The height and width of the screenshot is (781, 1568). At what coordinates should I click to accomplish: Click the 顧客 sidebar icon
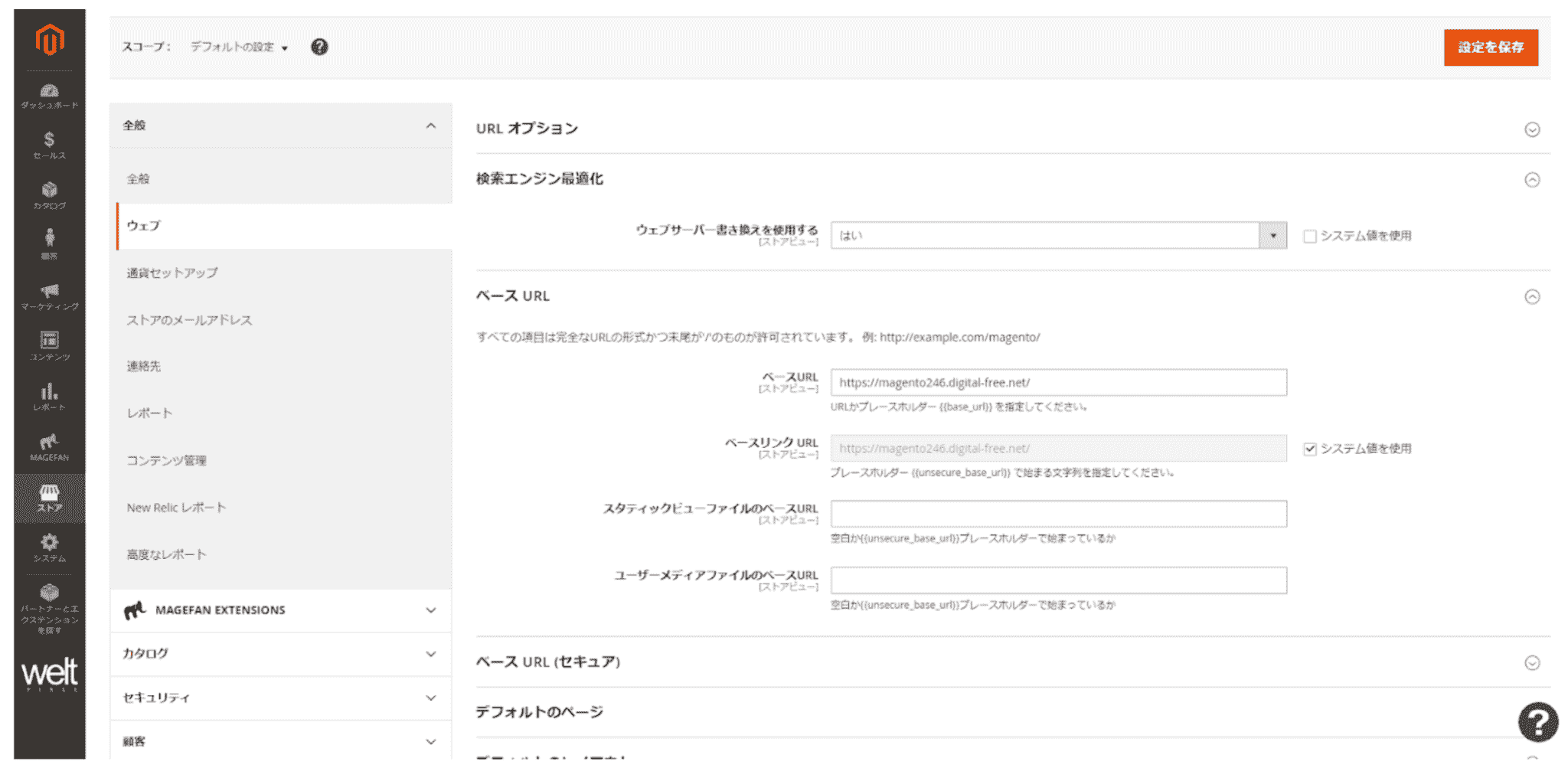[x=49, y=243]
